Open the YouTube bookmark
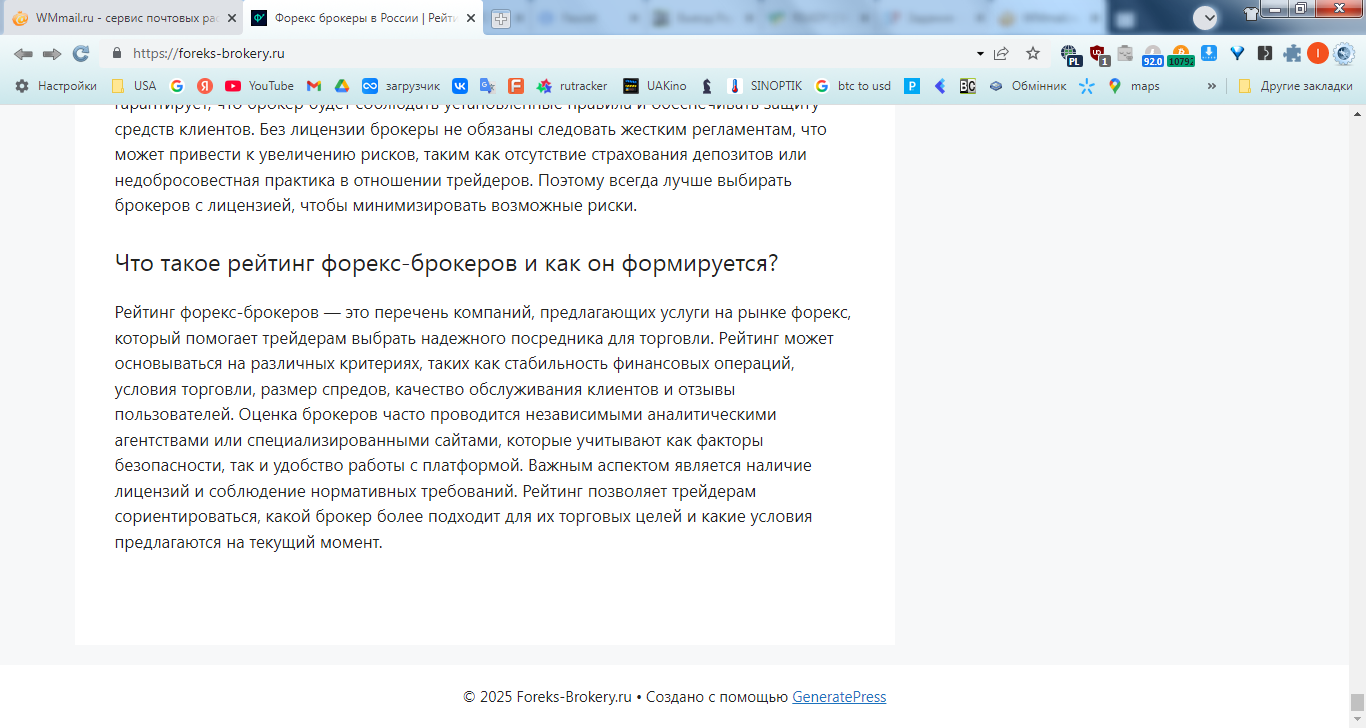 pyautogui.click(x=259, y=86)
